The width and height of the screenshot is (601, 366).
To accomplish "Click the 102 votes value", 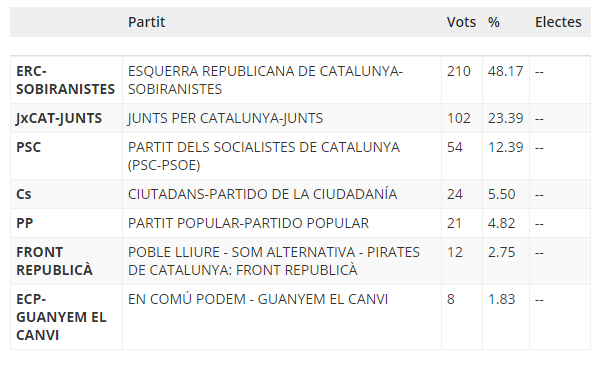I will (458, 118).
